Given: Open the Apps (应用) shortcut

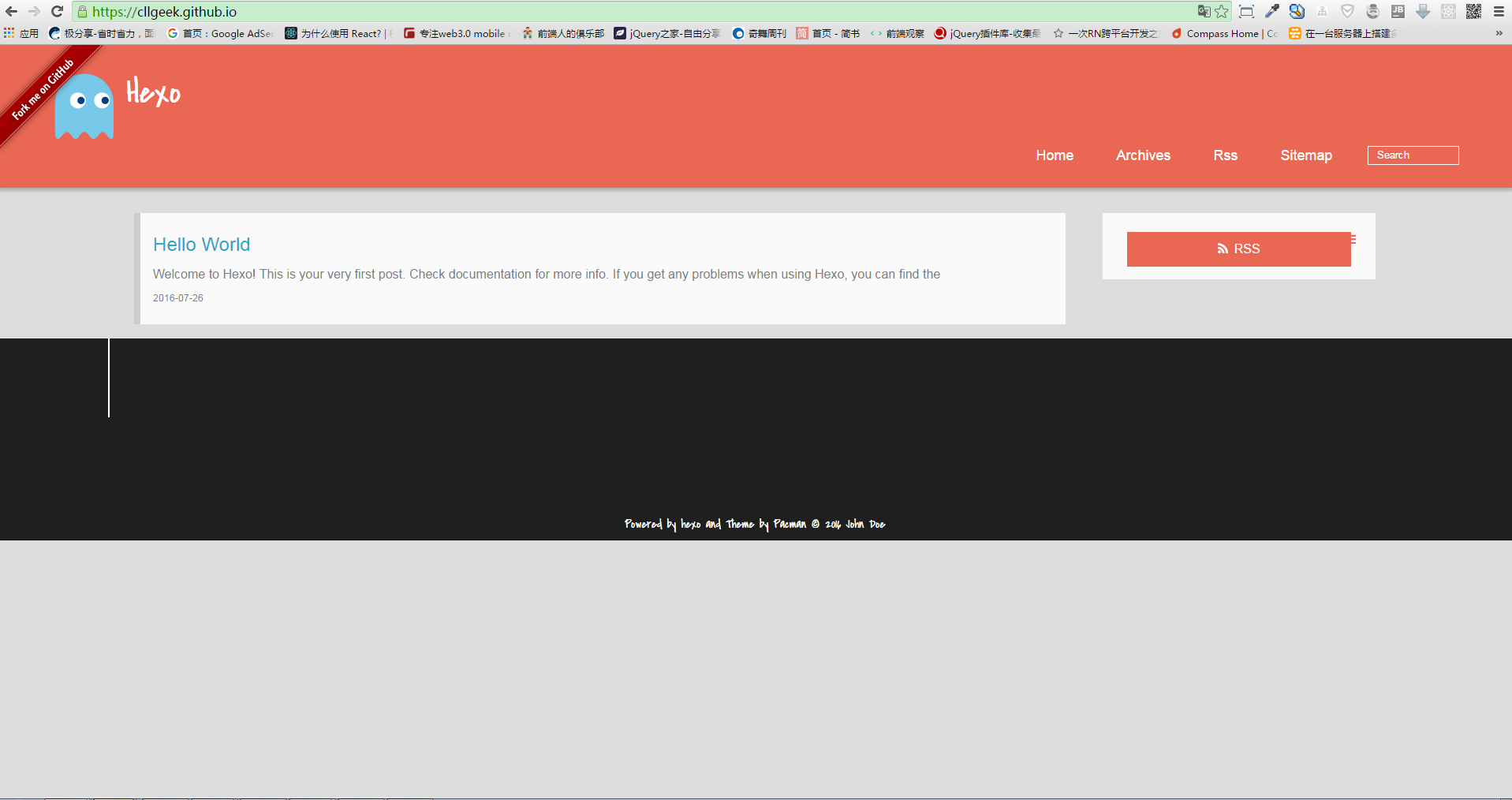Looking at the screenshot, I should [21, 33].
